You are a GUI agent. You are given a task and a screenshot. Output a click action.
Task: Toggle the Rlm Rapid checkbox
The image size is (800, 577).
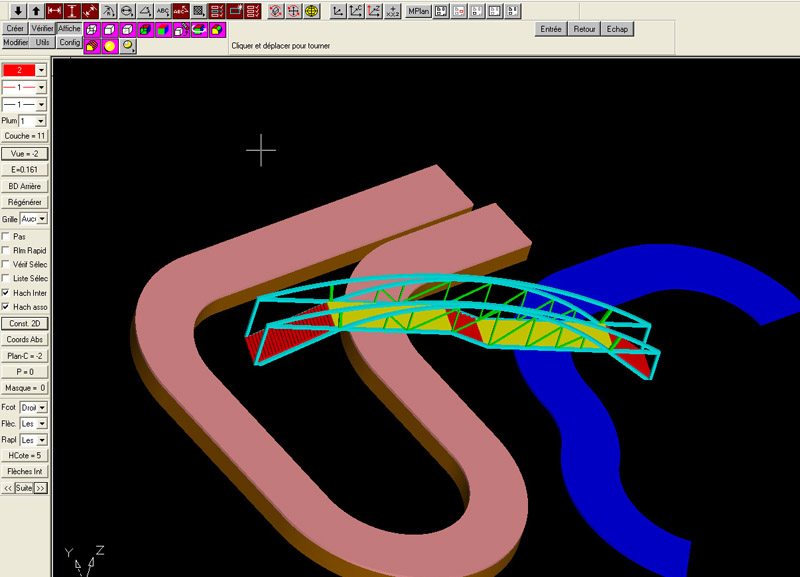click(x=7, y=250)
